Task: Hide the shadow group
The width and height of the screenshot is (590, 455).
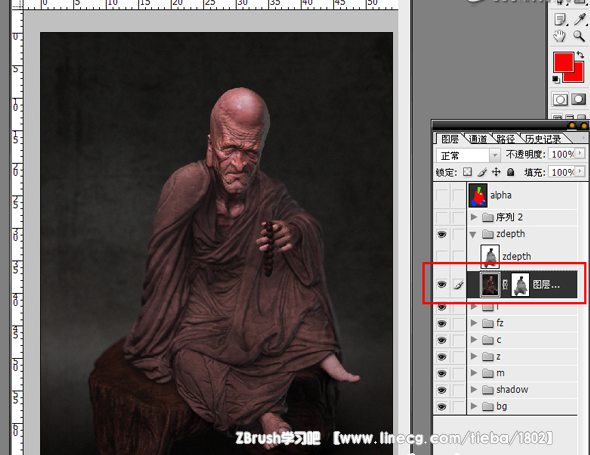Action: tap(442, 390)
